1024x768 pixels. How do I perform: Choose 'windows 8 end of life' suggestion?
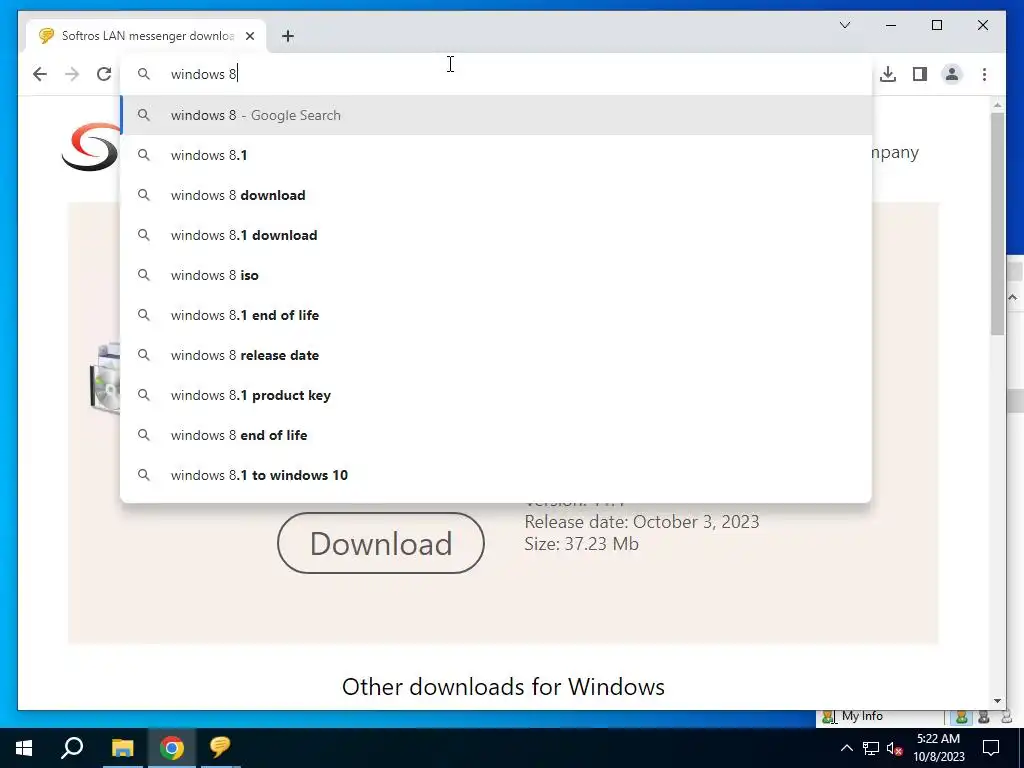[x=496, y=435]
